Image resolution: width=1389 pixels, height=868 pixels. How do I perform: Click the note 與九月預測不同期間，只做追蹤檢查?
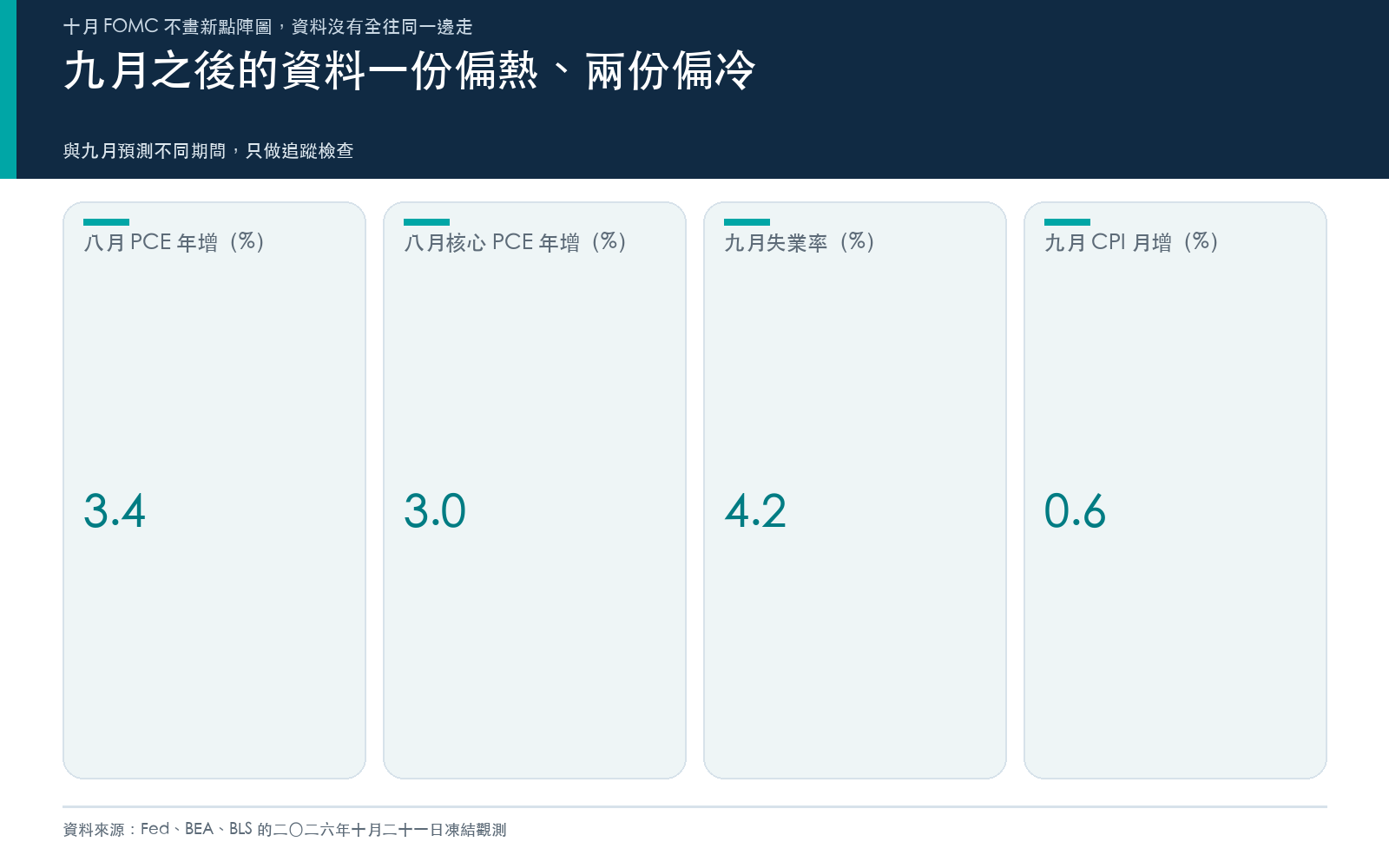pyautogui.click(x=208, y=151)
